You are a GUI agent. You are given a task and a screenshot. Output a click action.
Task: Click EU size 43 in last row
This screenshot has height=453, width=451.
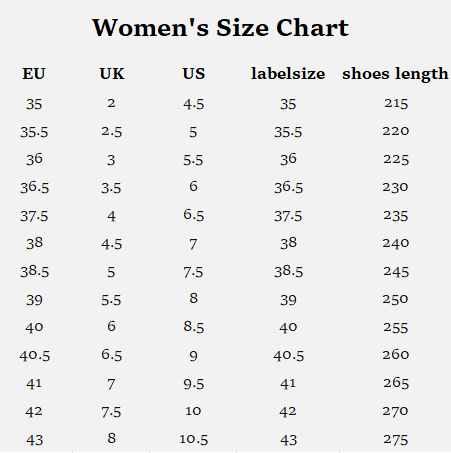(34, 440)
